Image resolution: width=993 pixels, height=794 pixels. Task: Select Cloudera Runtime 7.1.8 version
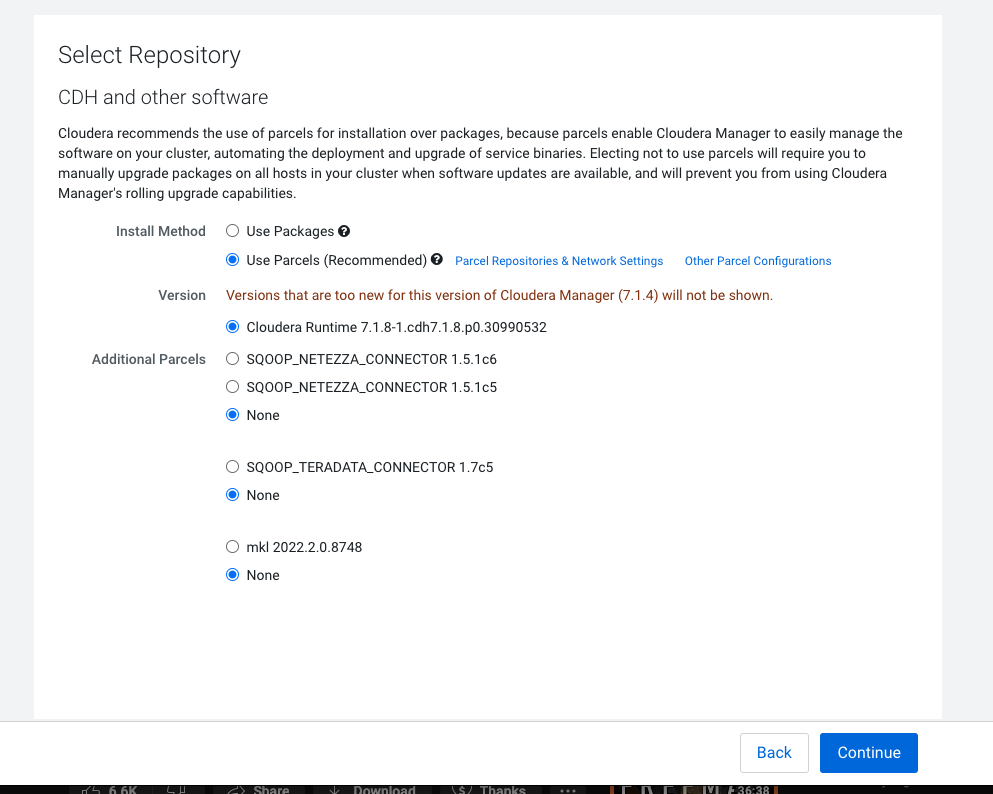(x=231, y=325)
